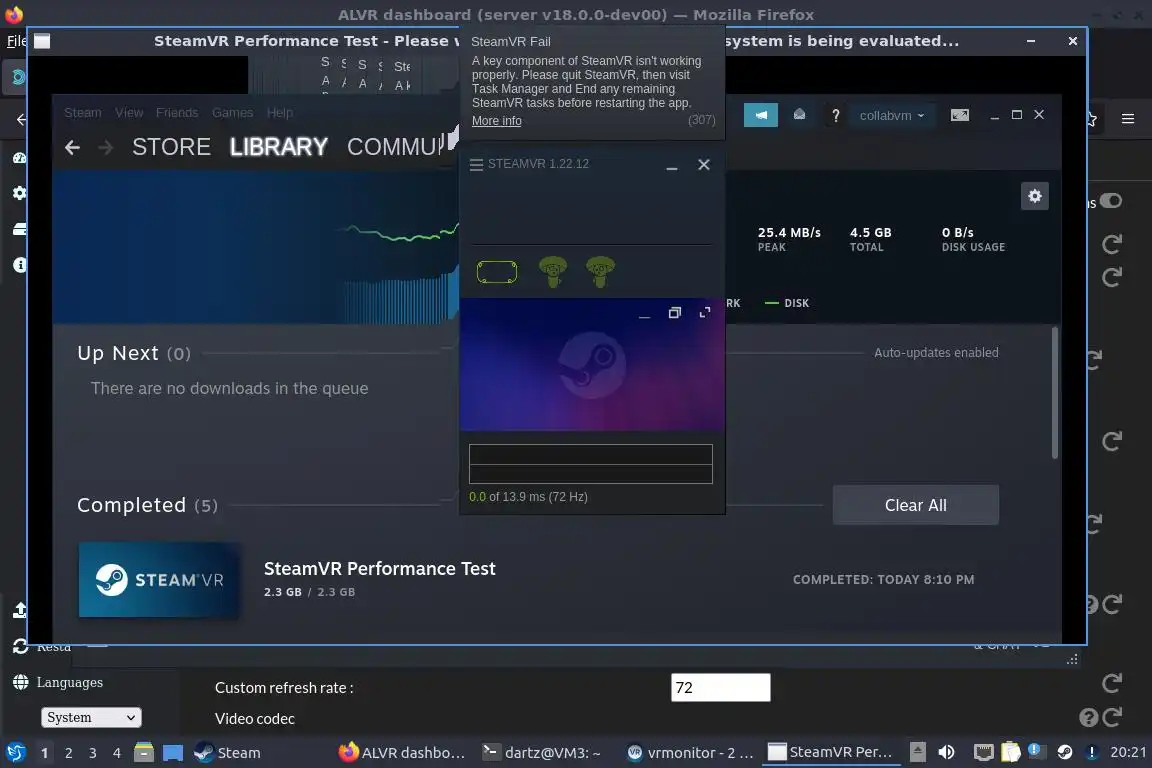Open the Help menu in Steam
1152x768 pixels.
(x=279, y=112)
